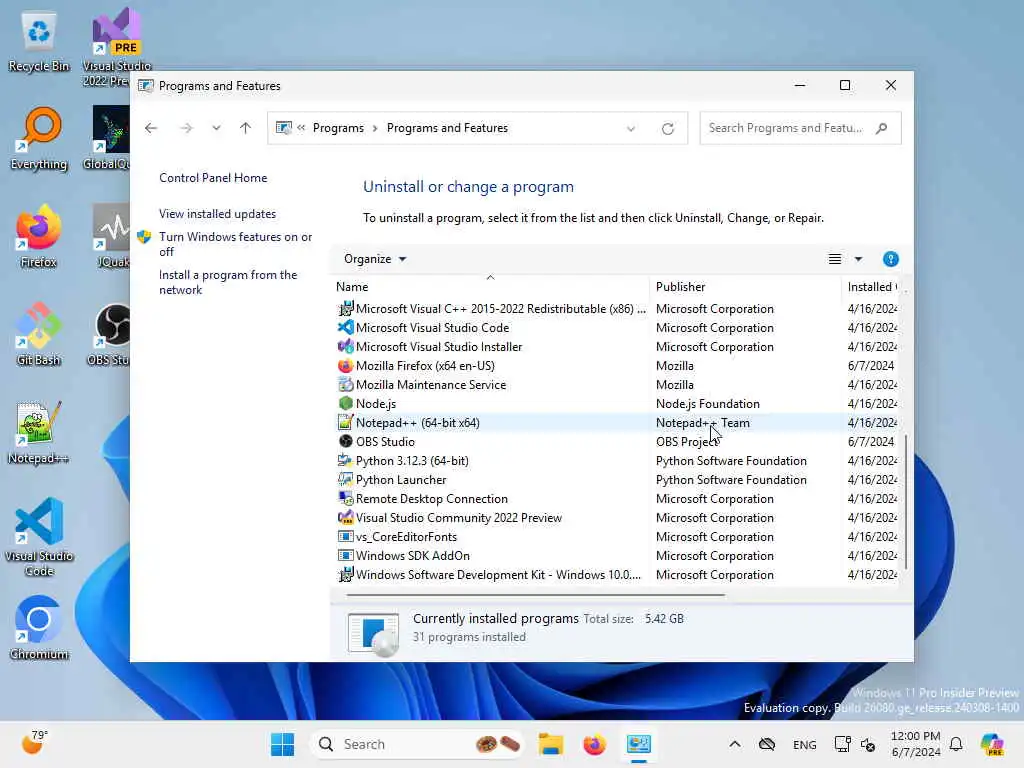Open the Copilot Preview icon in the taskbar
Viewport: 1024px width, 768px height.
[x=992, y=744]
